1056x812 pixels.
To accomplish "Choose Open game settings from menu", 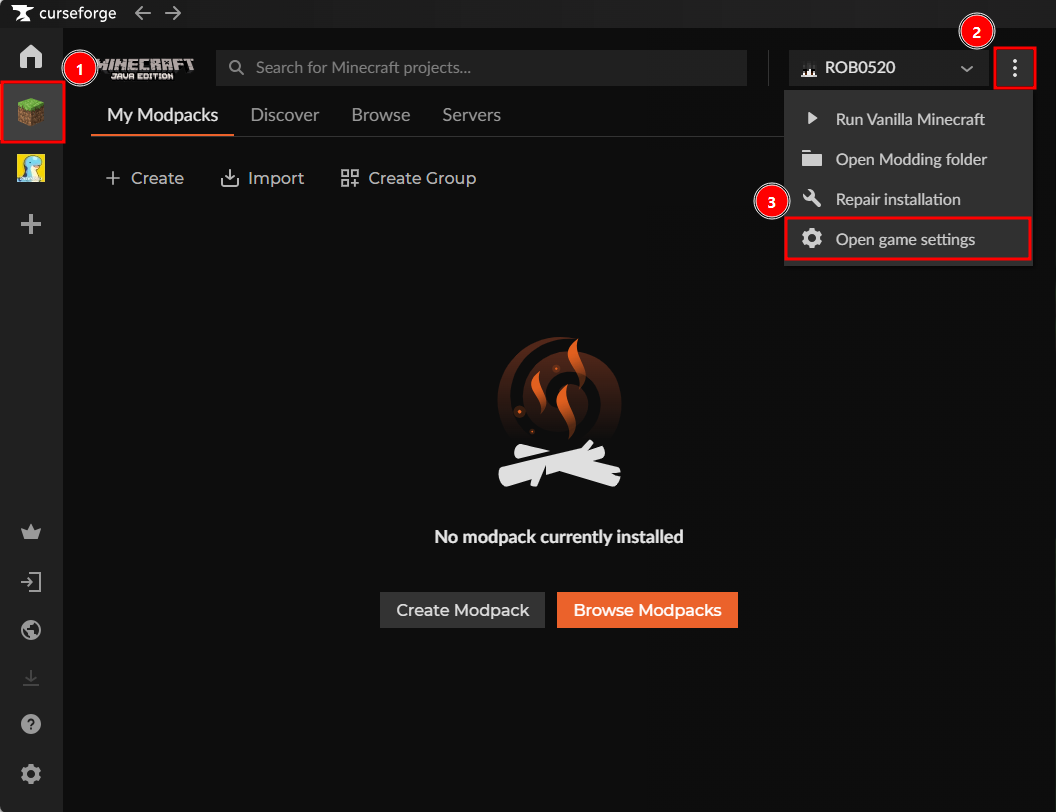I will point(909,239).
